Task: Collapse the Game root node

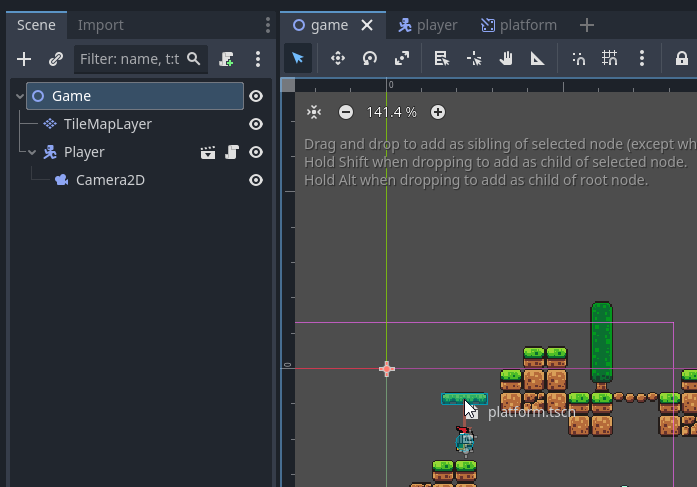Action: click(x=20, y=96)
